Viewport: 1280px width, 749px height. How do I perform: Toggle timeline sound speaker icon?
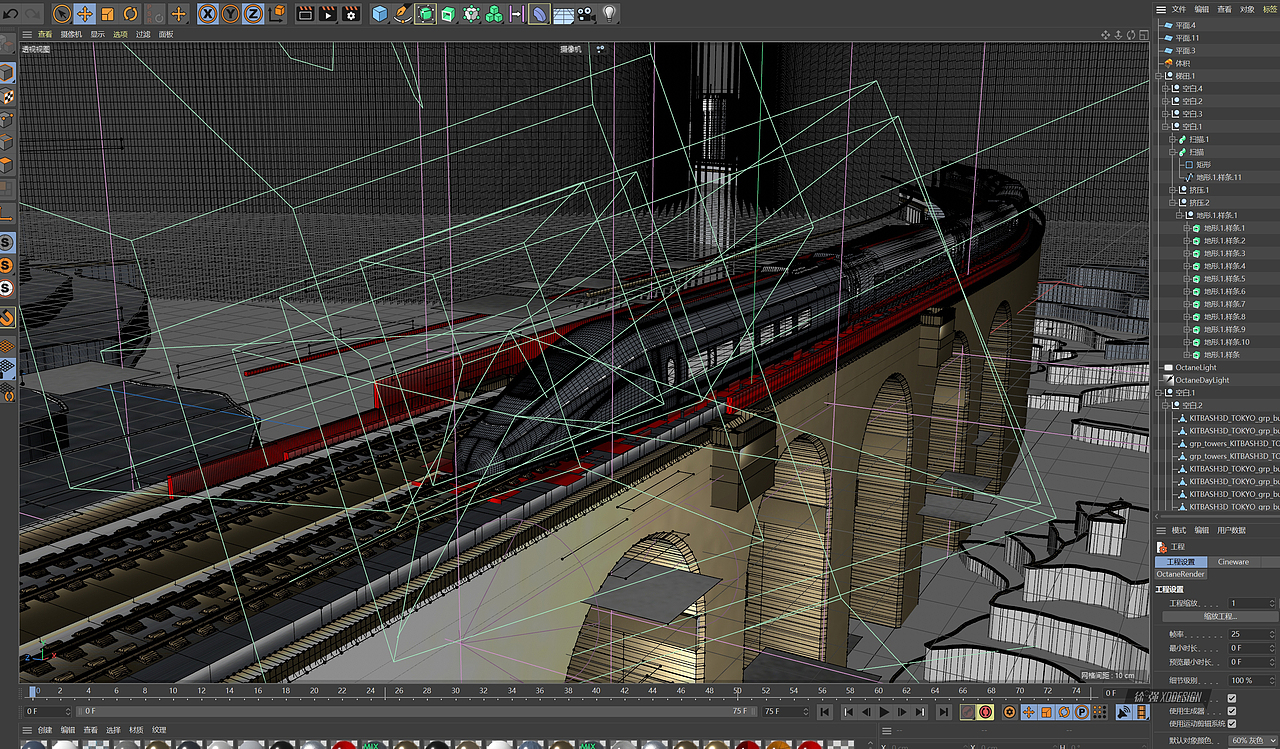[1123, 712]
